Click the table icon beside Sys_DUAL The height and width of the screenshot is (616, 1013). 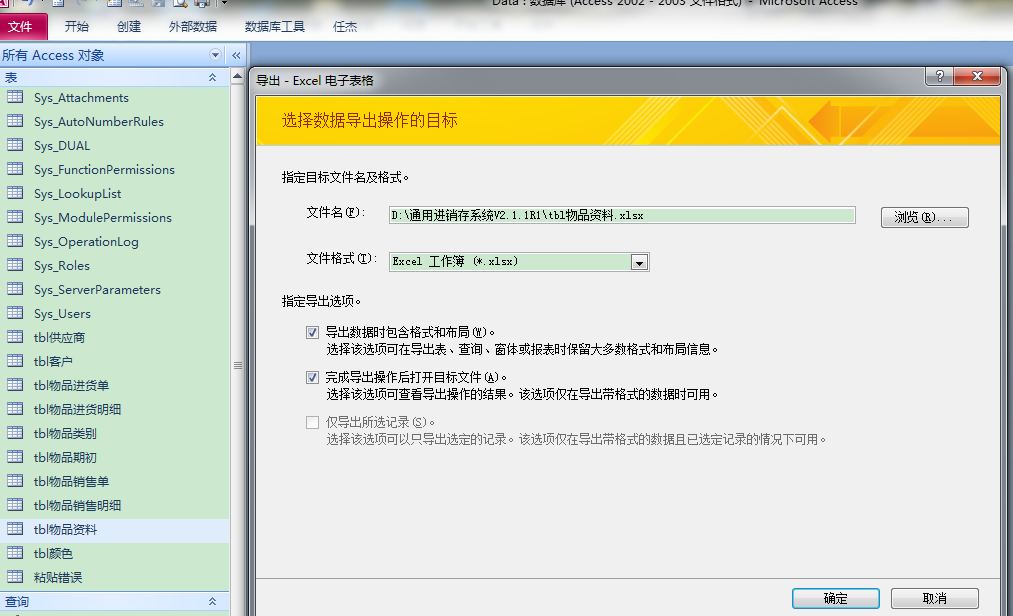pos(15,145)
